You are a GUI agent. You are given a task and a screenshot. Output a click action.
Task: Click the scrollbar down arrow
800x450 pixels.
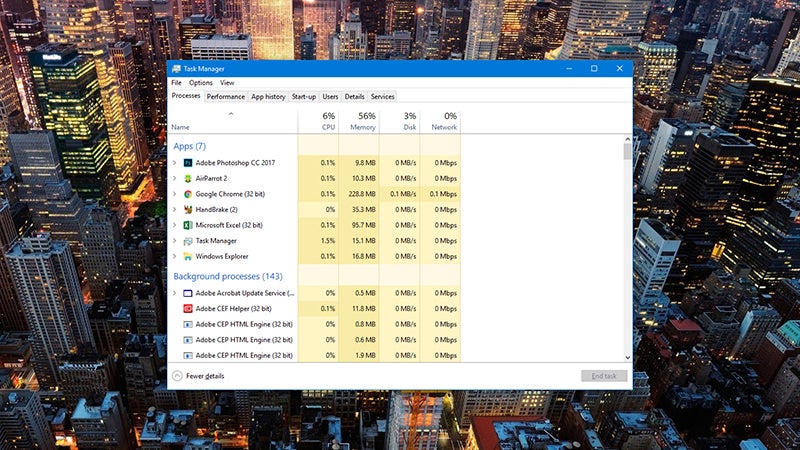(627, 356)
